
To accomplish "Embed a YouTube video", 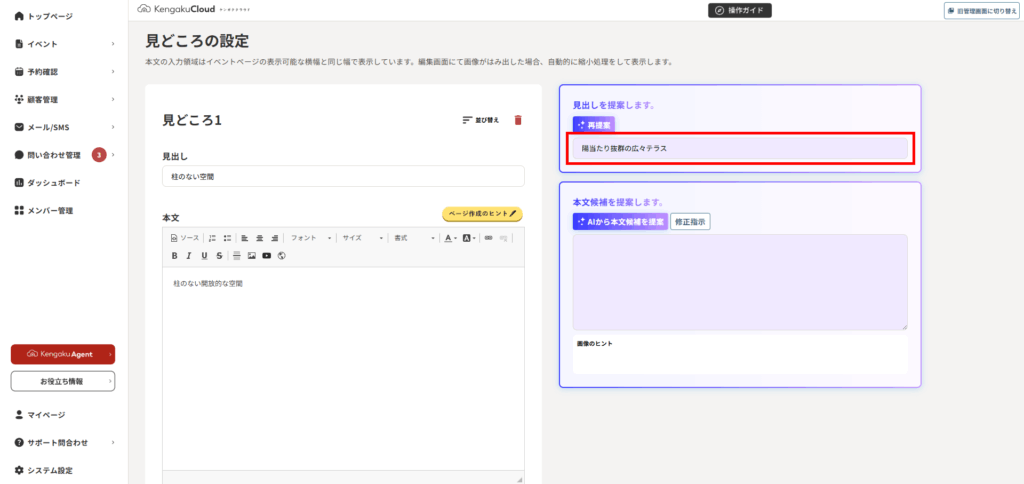I will pos(266,255).
